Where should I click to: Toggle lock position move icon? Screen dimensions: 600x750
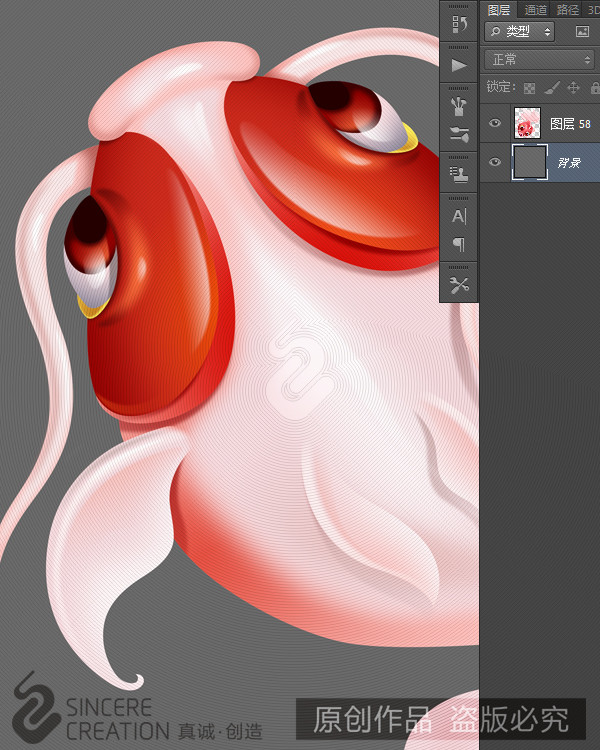(x=573, y=88)
